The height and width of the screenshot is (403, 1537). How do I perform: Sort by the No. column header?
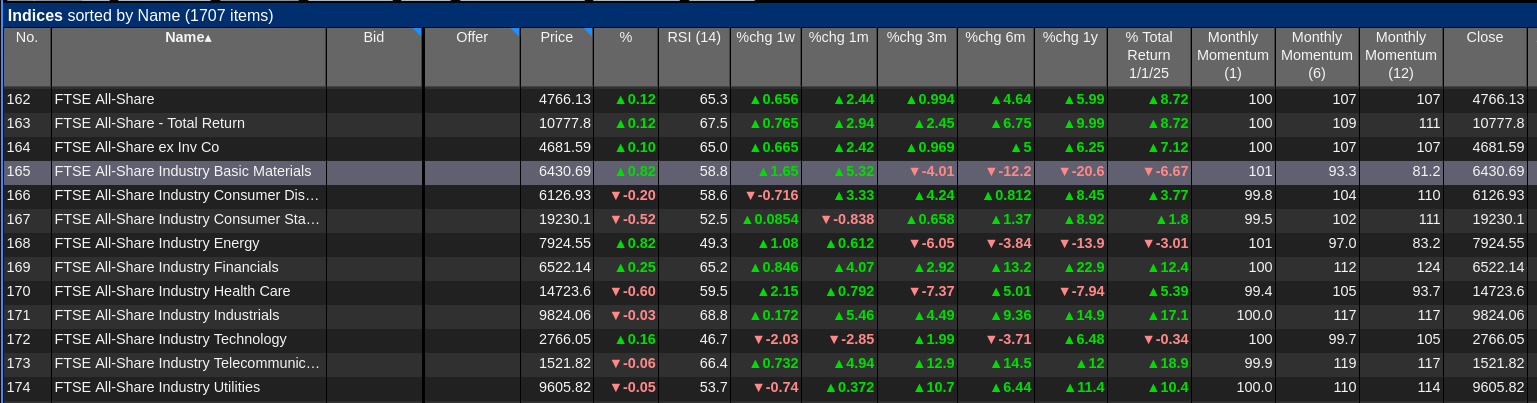[27, 57]
